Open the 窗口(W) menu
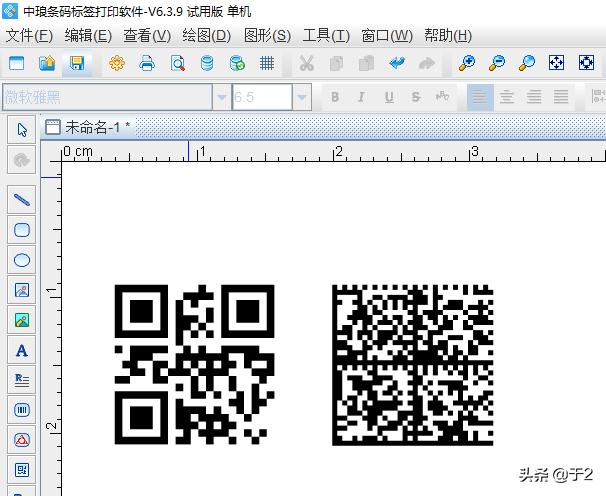Screen dimensions: 606x496 point(387,36)
